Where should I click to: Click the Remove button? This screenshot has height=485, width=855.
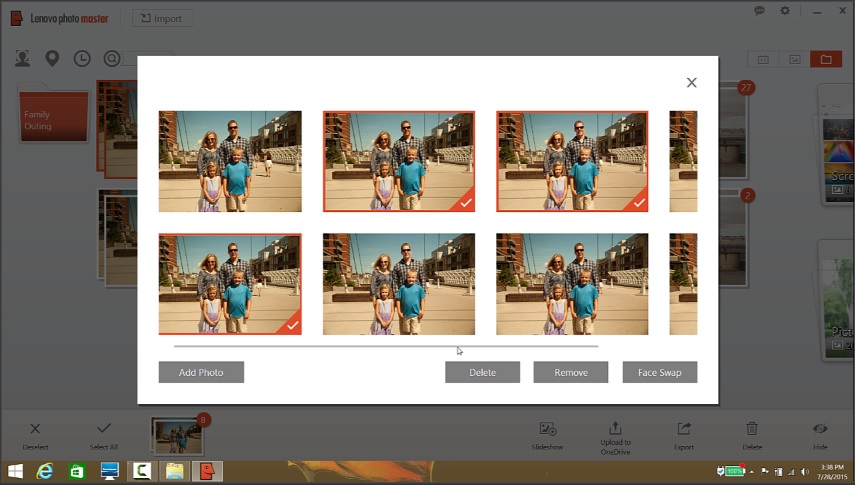[x=570, y=372]
